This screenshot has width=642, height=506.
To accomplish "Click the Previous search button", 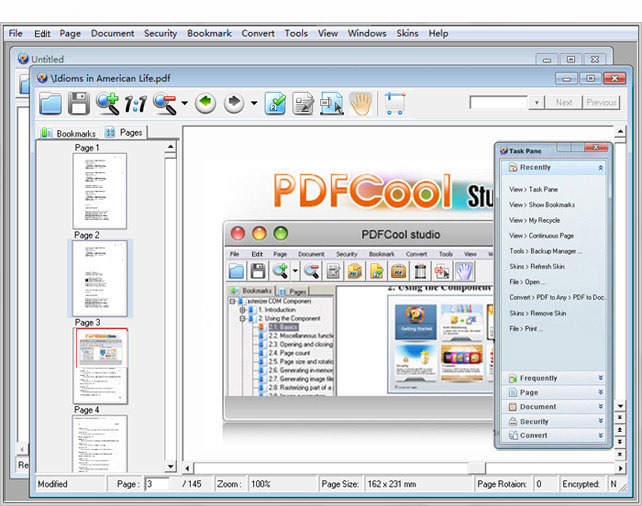I will click(601, 102).
